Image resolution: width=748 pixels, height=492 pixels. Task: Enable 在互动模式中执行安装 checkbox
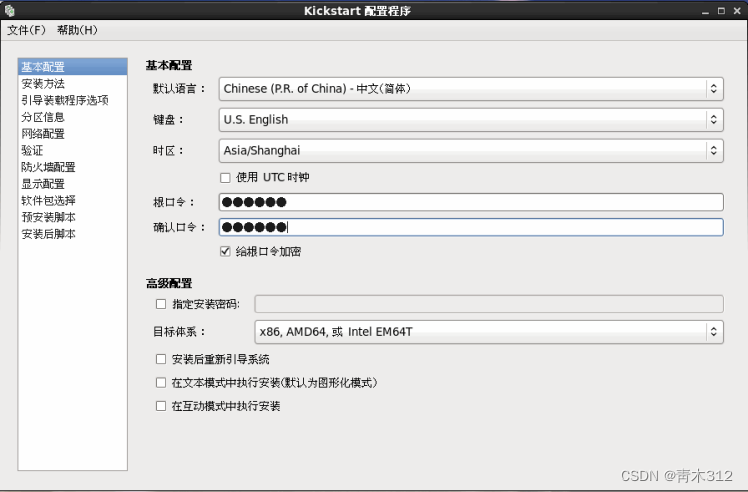click(x=161, y=406)
